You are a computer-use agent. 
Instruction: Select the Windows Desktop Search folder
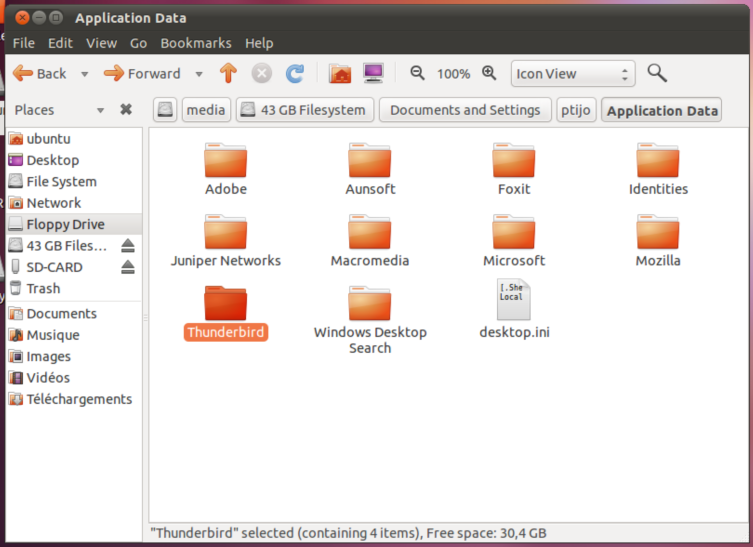point(369,304)
